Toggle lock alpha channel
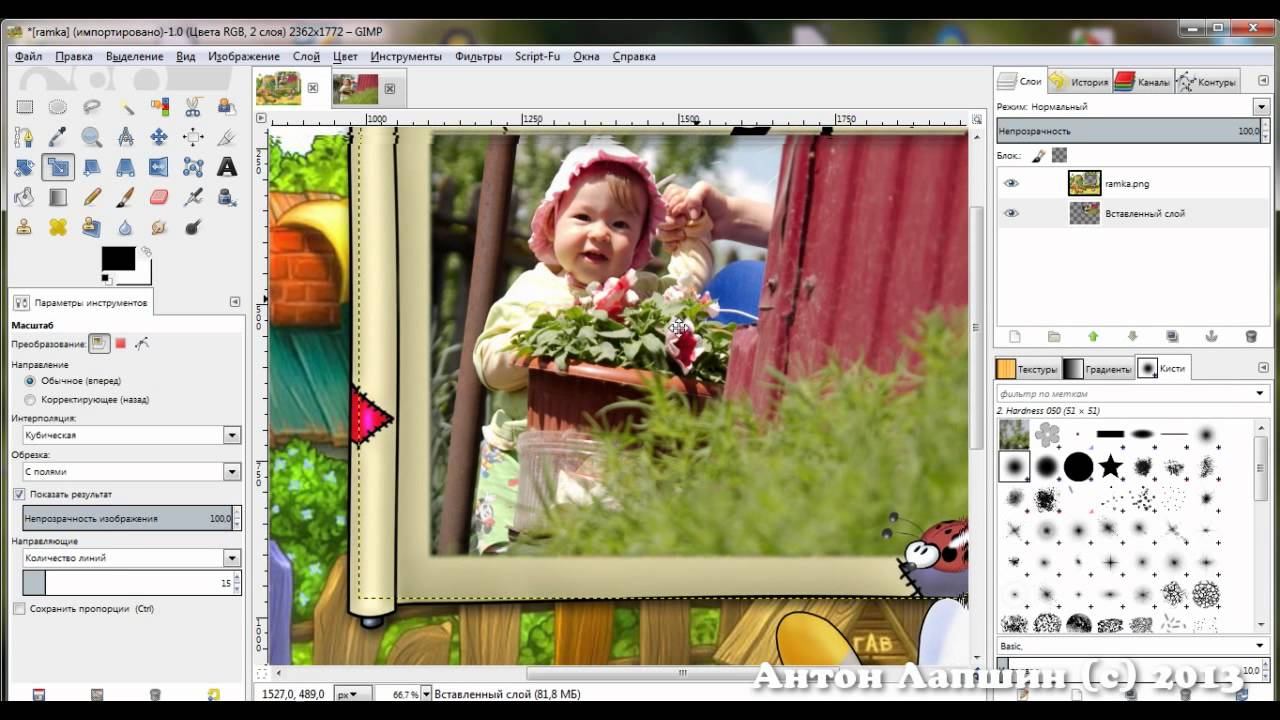Screen dimensions: 1280x720 [x=1059, y=155]
